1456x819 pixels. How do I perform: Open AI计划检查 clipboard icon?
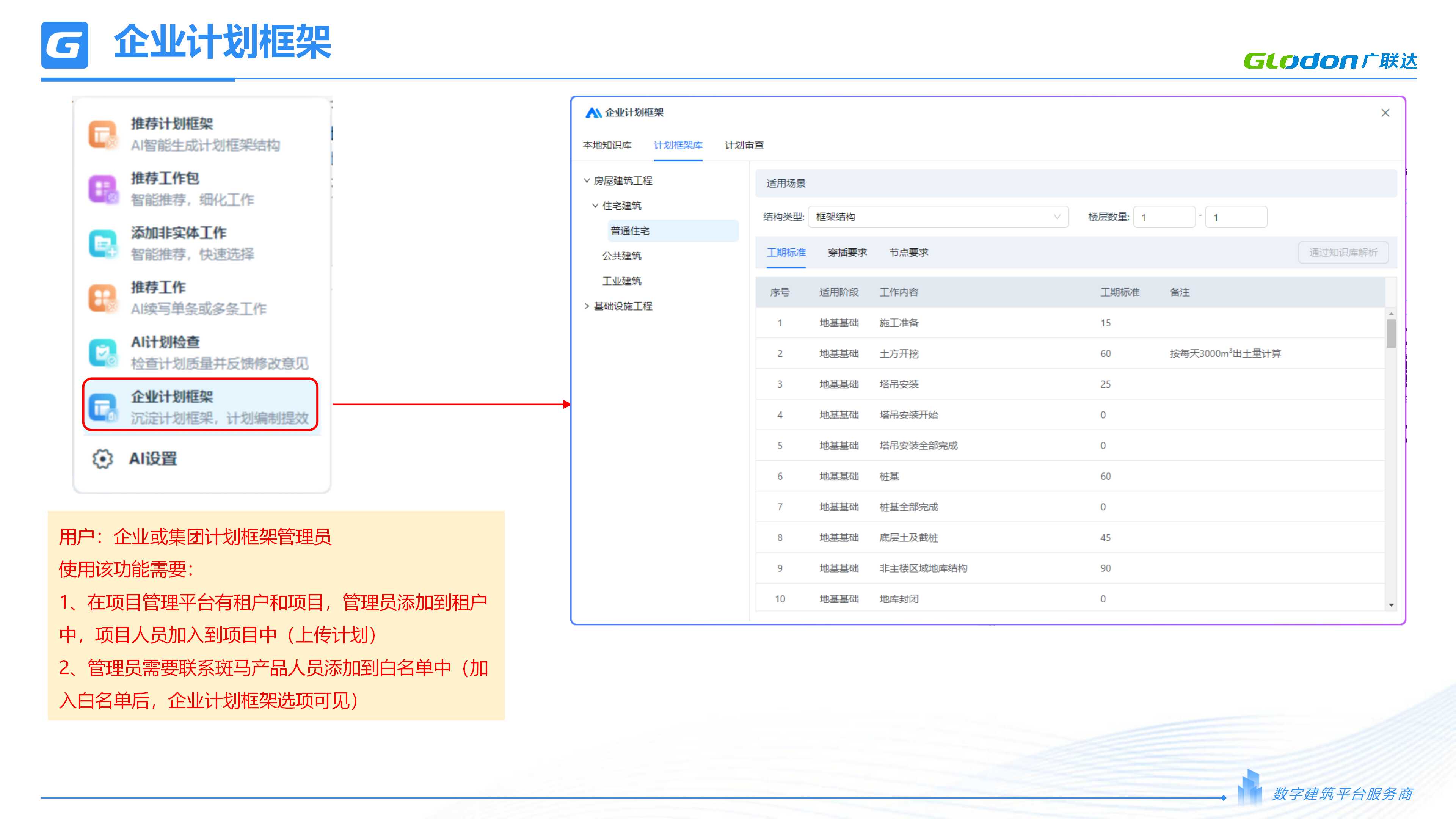(x=102, y=353)
